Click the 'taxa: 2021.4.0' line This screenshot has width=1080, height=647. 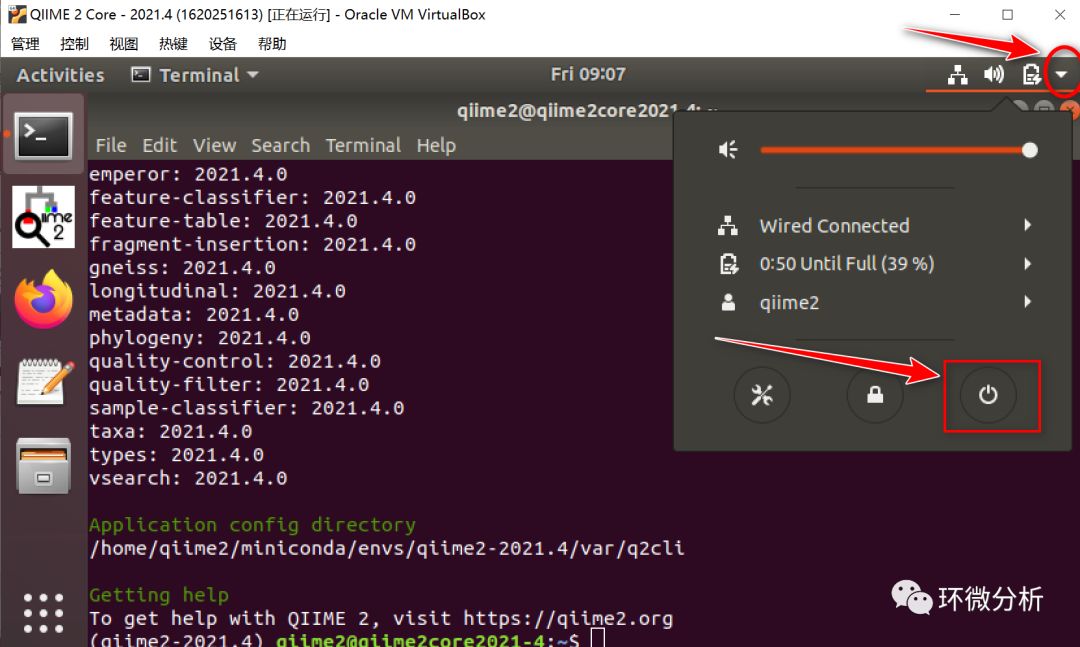pyautogui.click(x=171, y=431)
